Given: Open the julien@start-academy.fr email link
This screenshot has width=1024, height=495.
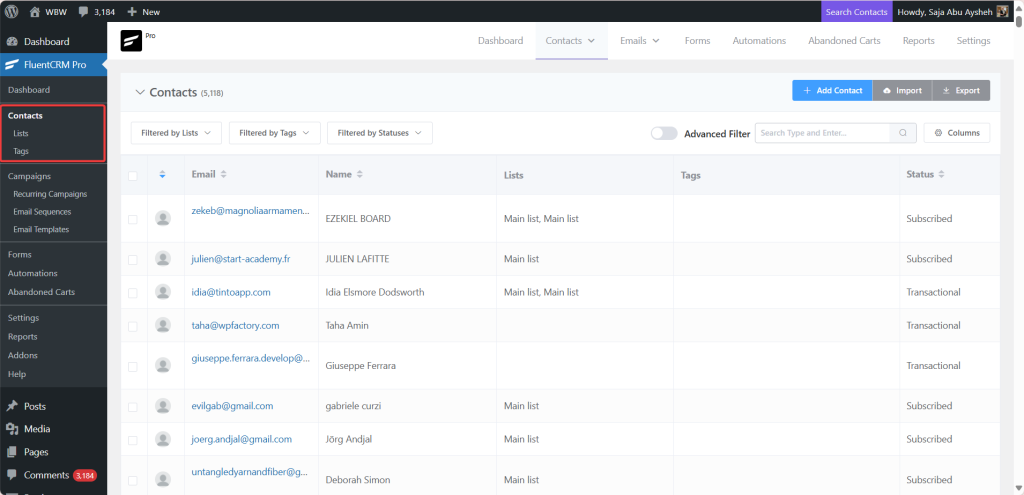Looking at the screenshot, I should [241, 259].
